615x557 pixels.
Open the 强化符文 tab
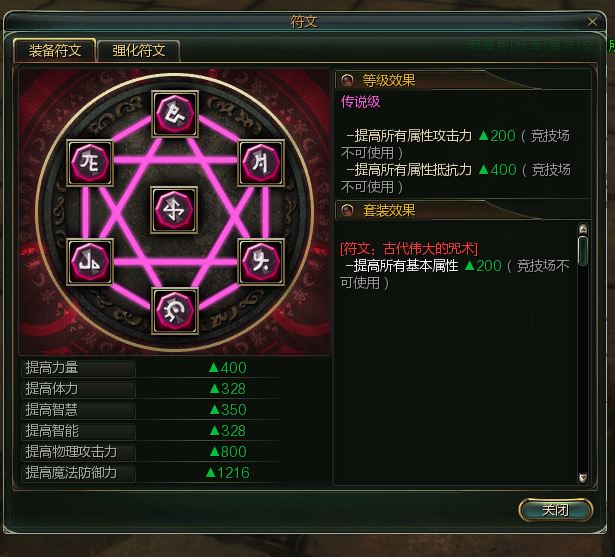click(139, 51)
